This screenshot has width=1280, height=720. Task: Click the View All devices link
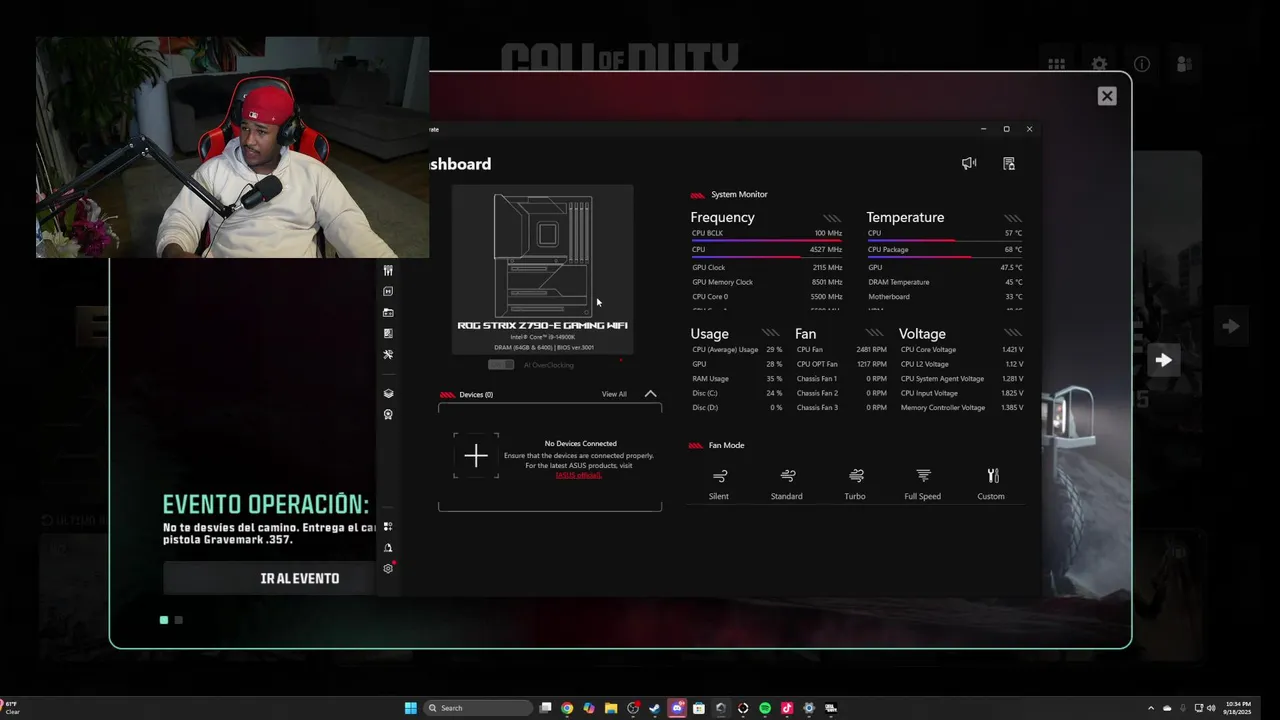pyautogui.click(x=614, y=394)
